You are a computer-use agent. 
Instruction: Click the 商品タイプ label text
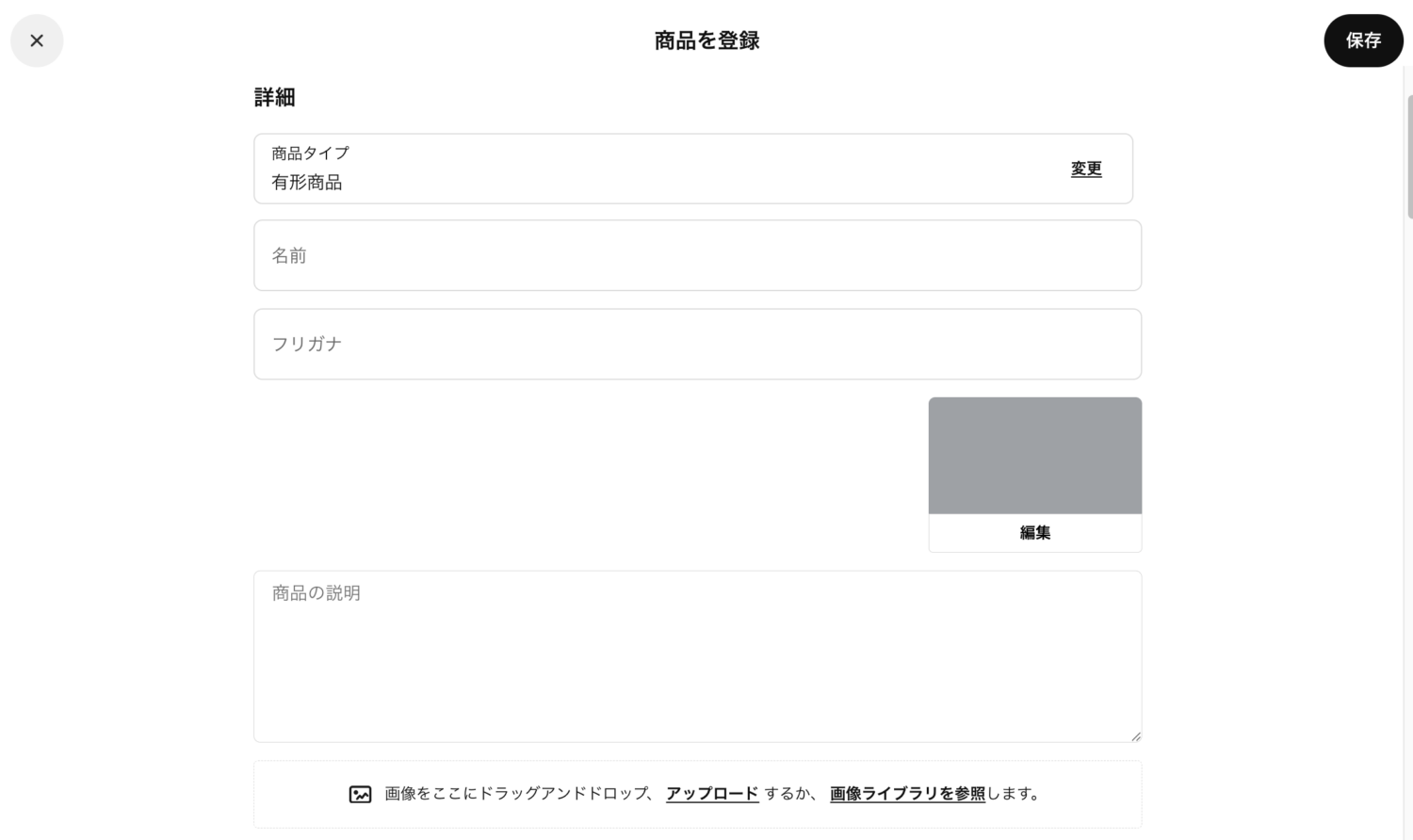309,153
